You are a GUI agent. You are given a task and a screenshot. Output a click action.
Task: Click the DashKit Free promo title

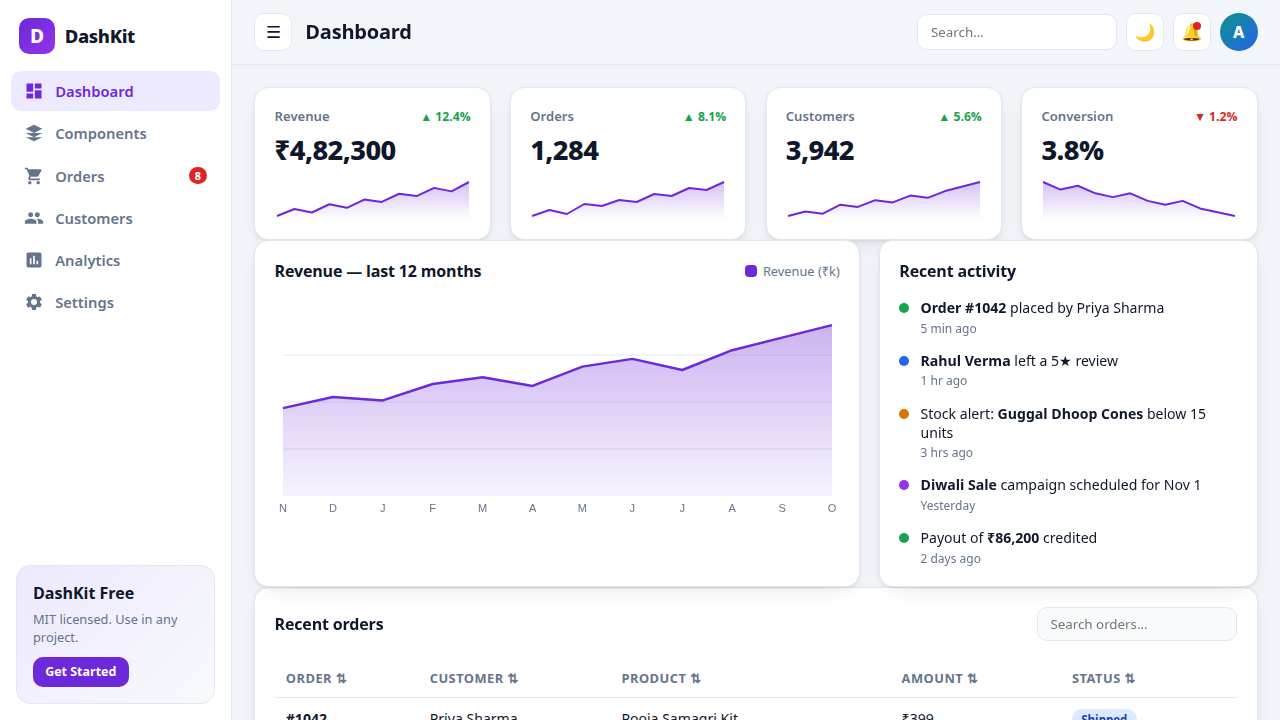click(x=83, y=593)
